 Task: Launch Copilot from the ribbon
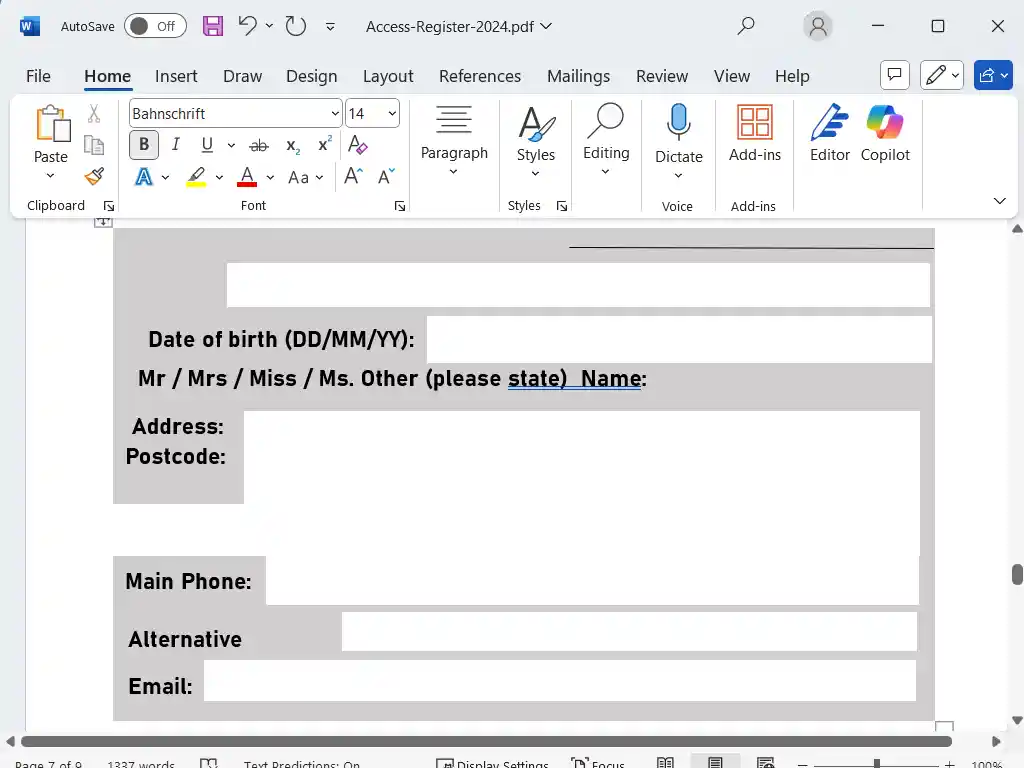point(885,133)
